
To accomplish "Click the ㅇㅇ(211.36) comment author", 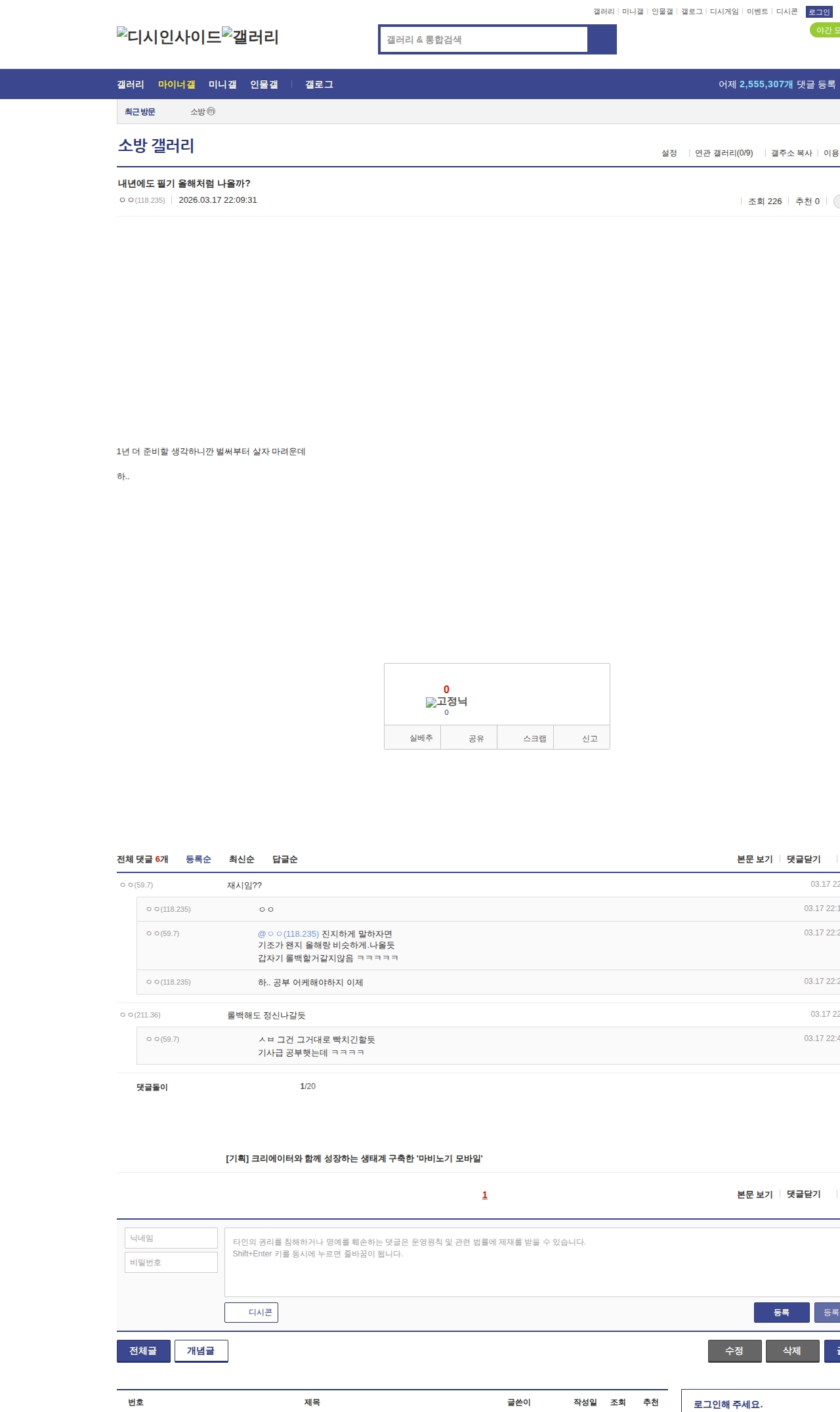I will (140, 1015).
